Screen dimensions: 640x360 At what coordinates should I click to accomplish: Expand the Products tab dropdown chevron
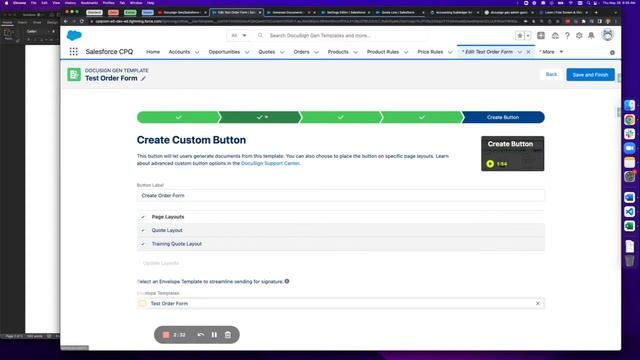[x=356, y=52]
